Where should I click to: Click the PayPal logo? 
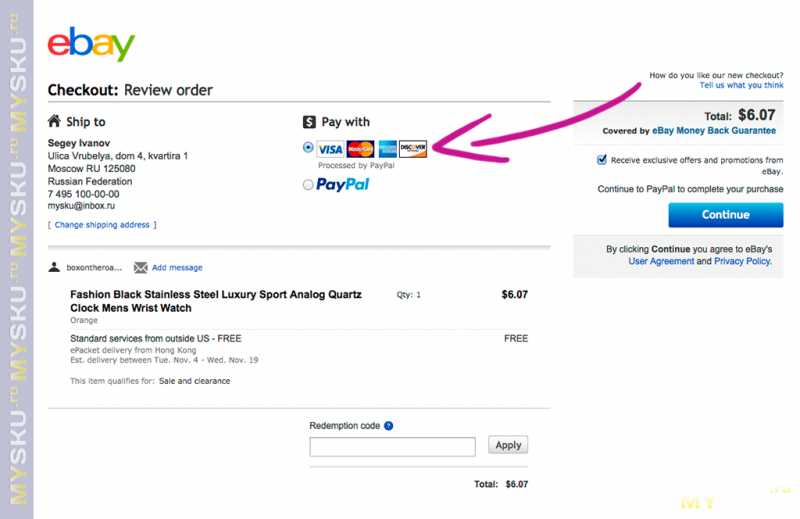click(342, 185)
